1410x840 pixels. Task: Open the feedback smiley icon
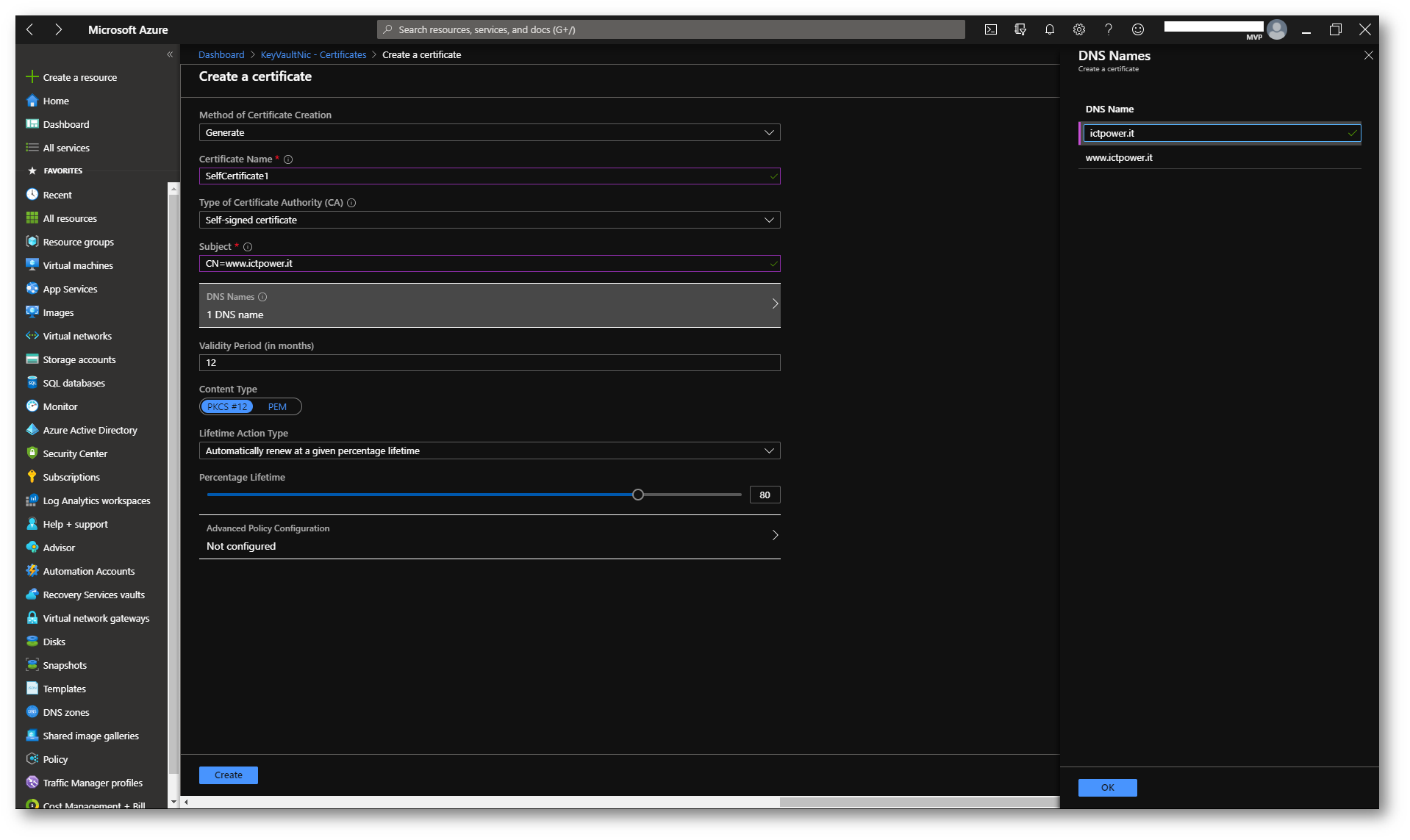(x=1137, y=29)
